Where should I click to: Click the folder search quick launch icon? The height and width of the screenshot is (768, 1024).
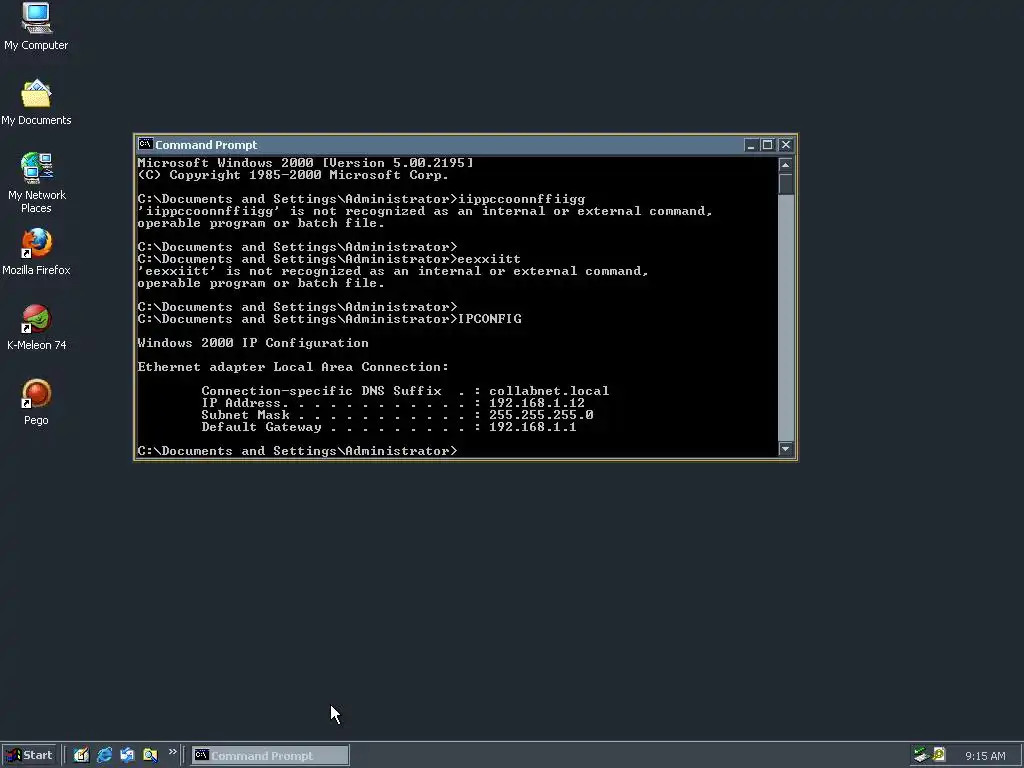point(150,755)
